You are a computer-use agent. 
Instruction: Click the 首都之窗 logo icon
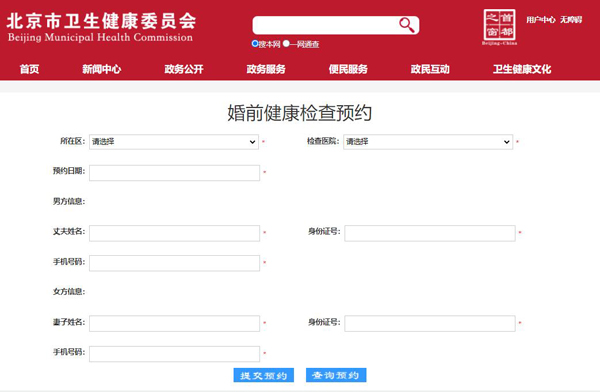point(499,27)
